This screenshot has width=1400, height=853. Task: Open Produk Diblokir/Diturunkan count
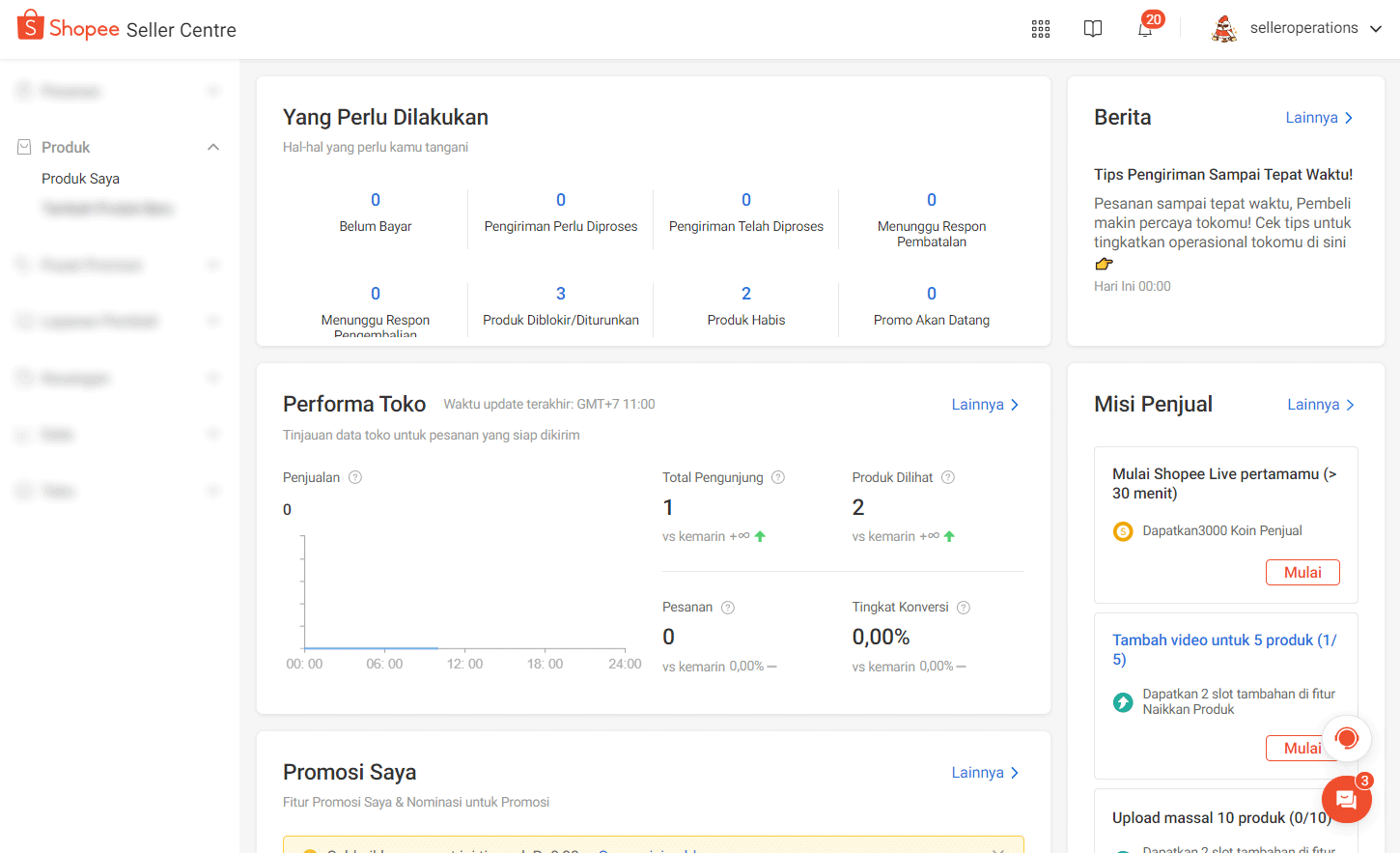click(560, 294)
